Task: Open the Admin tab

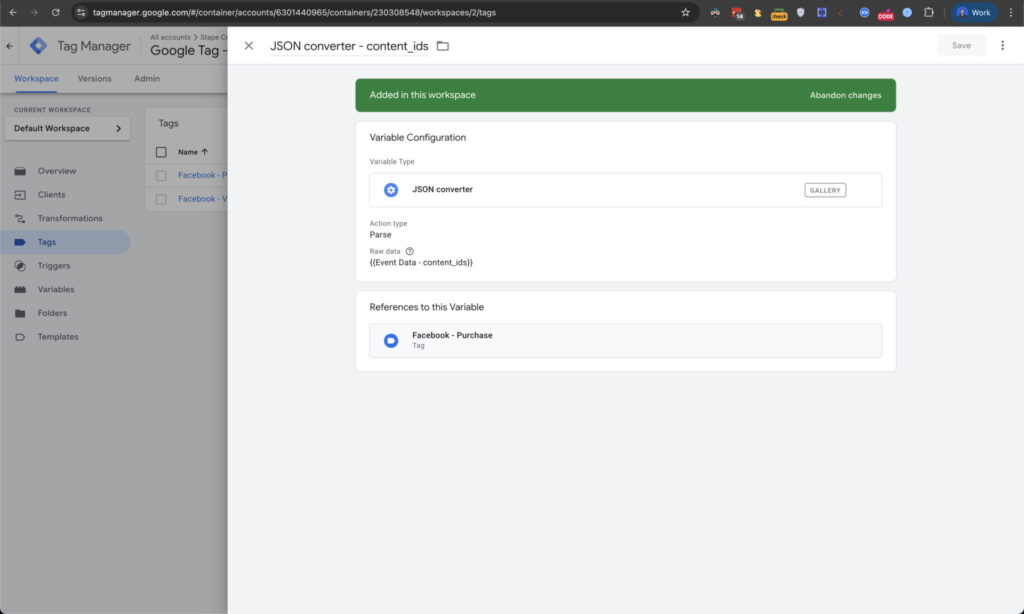Action: click(147, 79)
